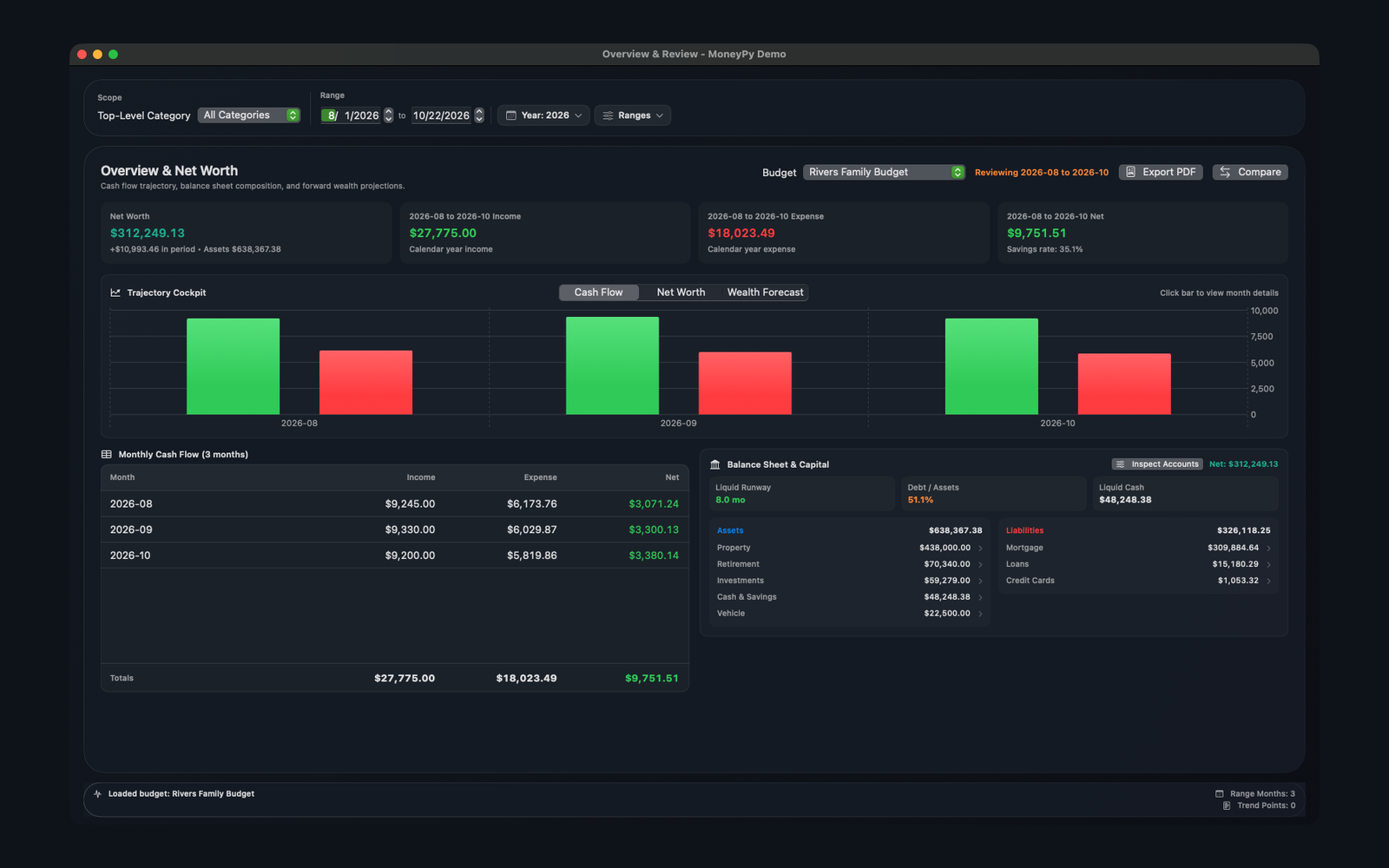Click the Debt / Assets 51.1% tile
The width and height of the screenshot is (1389, 868).
993,494
